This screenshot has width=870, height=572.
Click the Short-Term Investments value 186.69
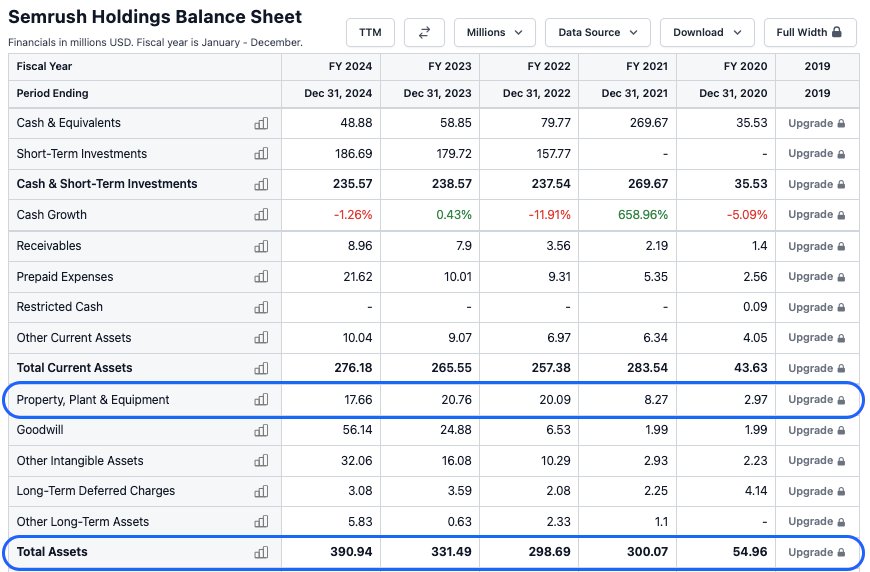click(x=353, y=154)
